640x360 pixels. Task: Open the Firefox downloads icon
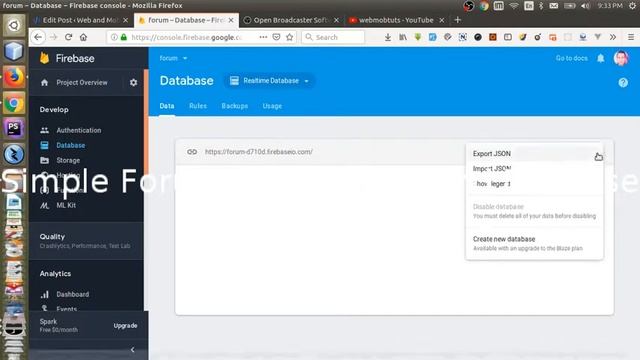[x=388, y=37]
